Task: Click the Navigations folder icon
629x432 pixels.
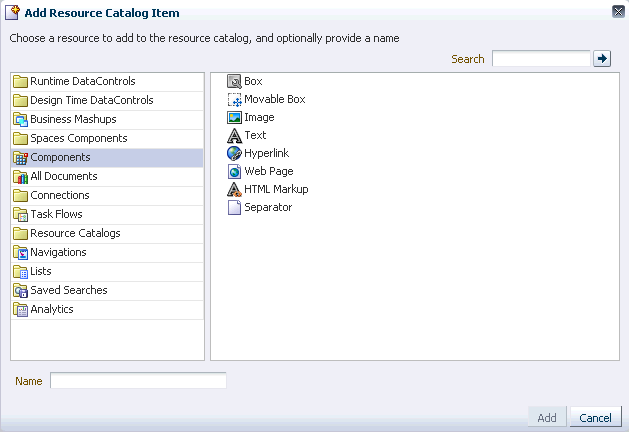Action: point(20,253)
